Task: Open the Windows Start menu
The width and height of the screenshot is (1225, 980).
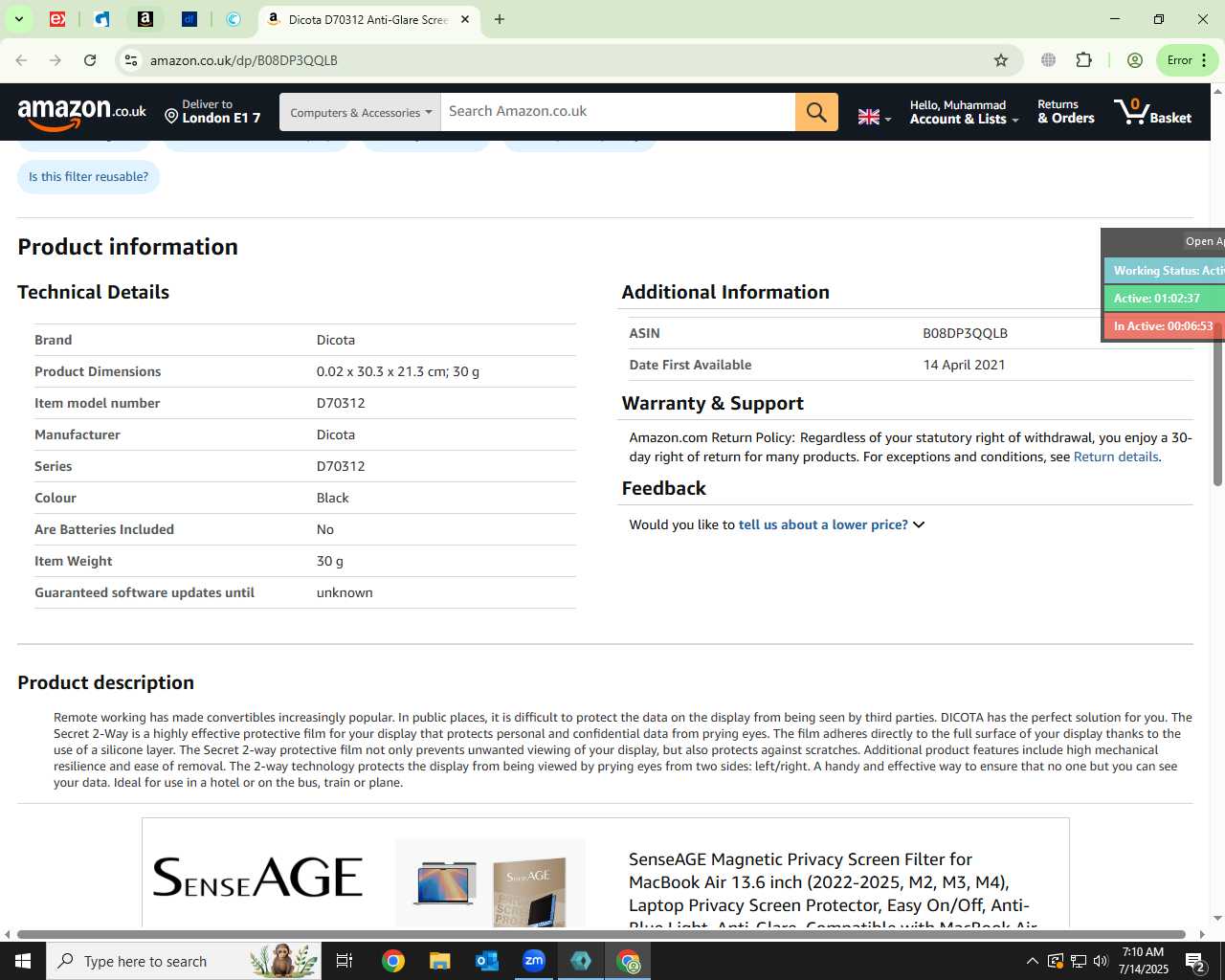Action: tap(23, 961)
